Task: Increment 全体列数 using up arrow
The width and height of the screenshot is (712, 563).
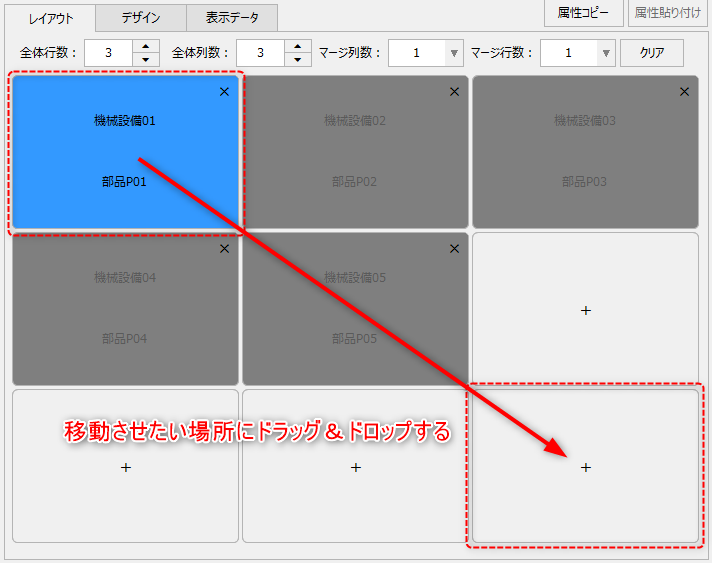Action: 298,46
